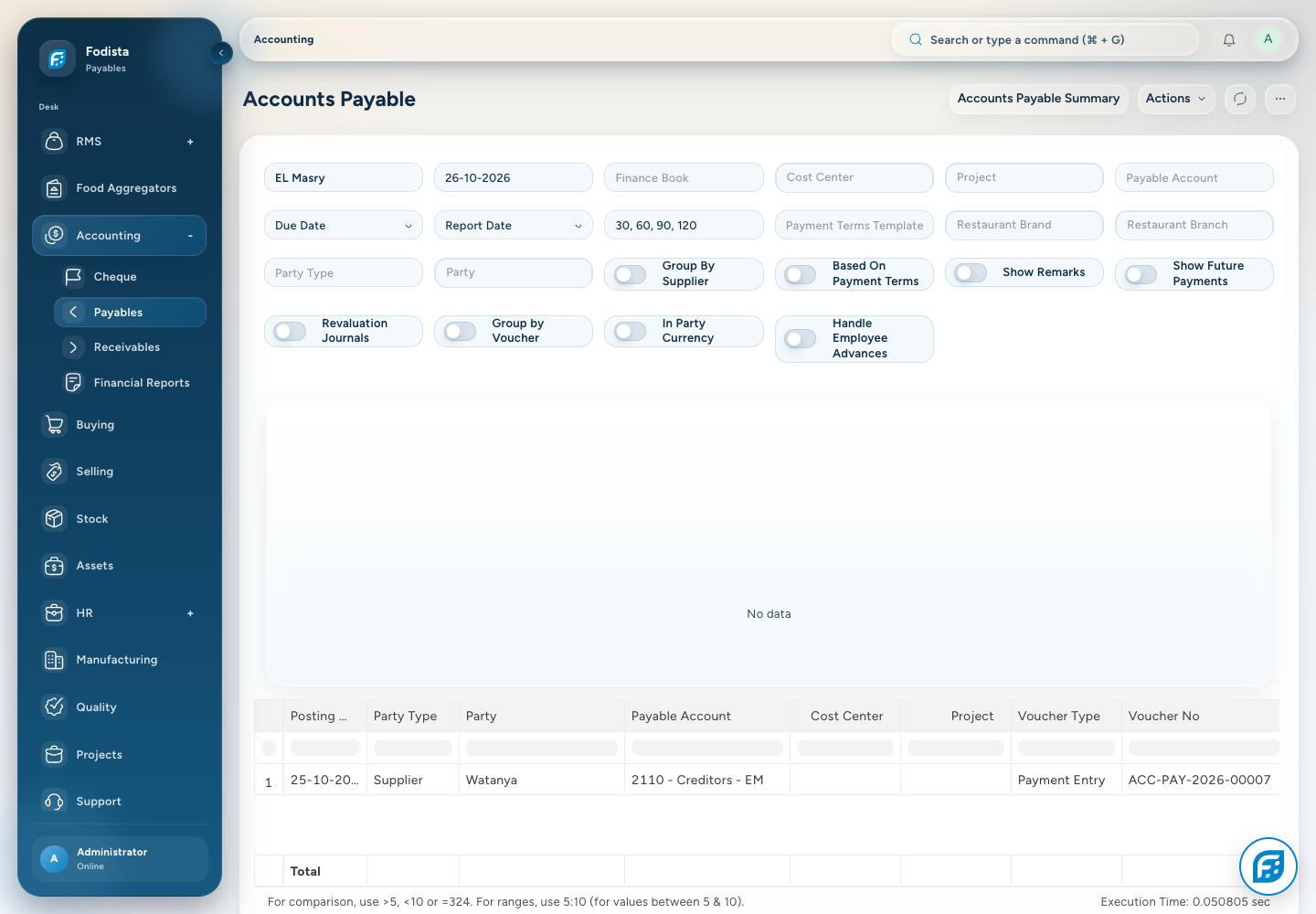
Task: Toggle In Party Currency switch
Action: click(x=631, y=331)
